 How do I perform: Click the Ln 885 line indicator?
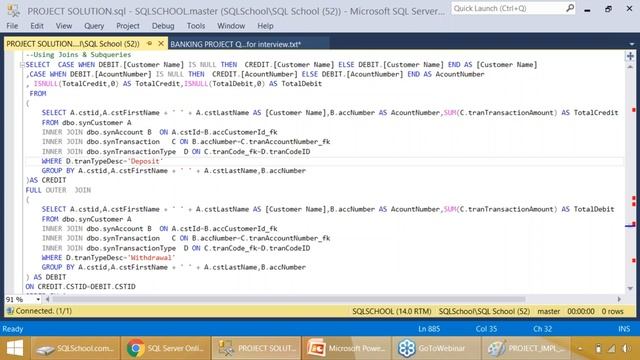click(429, 329)
